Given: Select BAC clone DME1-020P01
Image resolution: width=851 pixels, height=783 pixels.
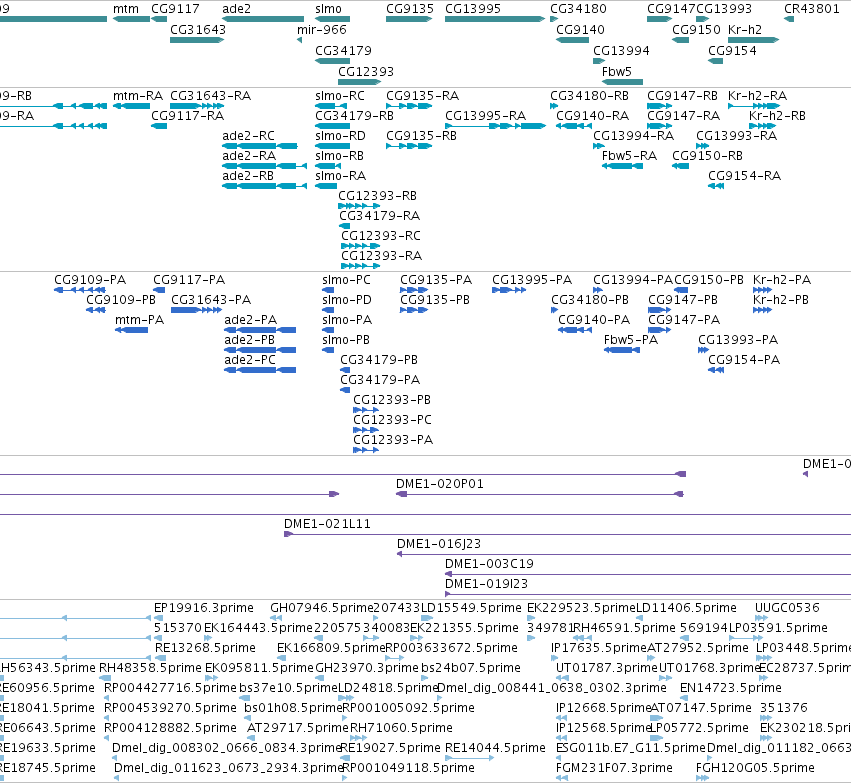Looking at the screenshot, I should pos(539,494).
